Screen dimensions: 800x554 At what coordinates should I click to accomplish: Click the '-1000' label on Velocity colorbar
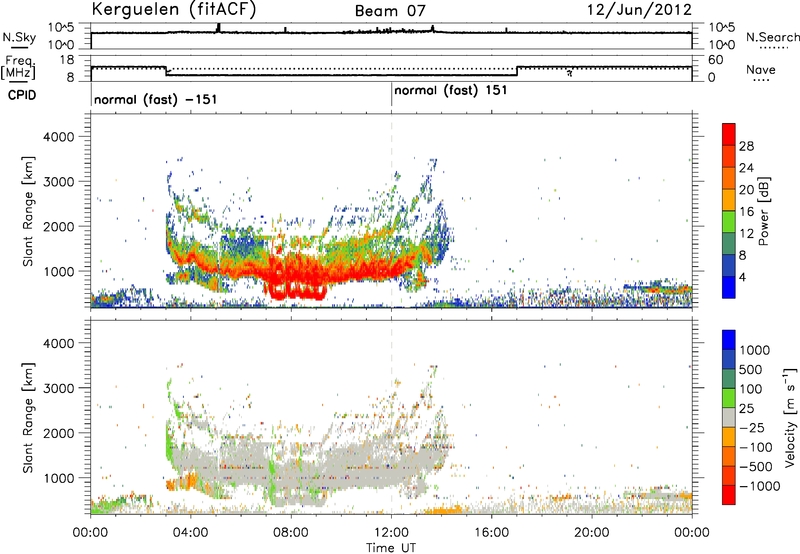(760, 486)
